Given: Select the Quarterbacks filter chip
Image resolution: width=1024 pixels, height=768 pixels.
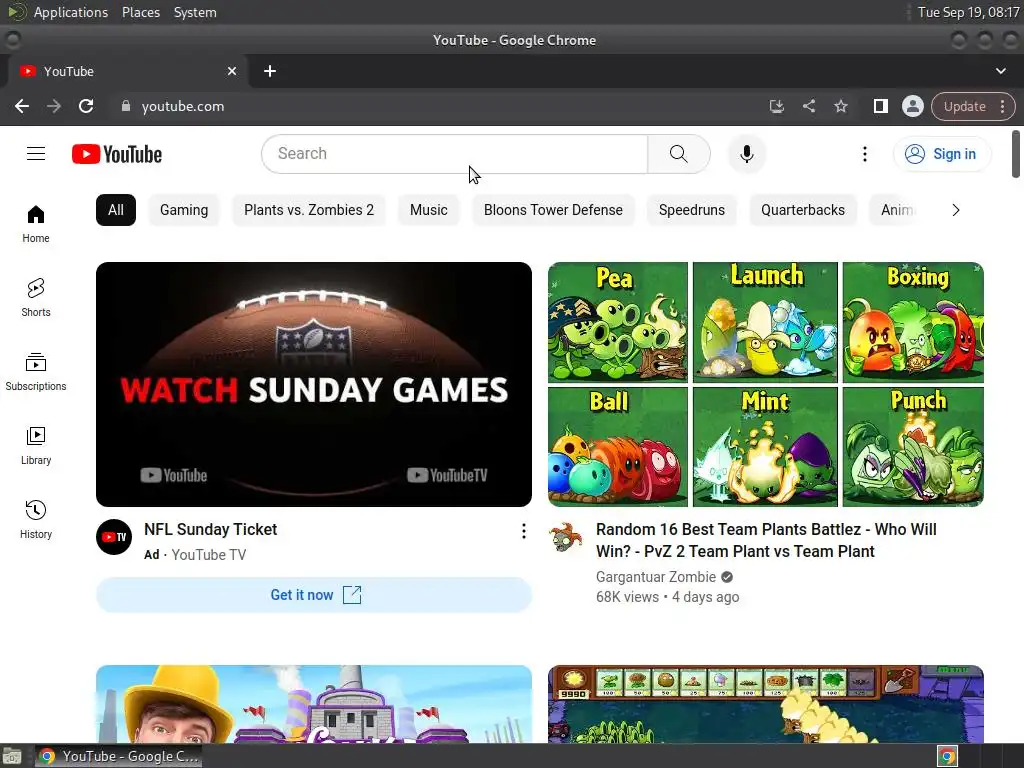Looking at the screenshot, I should click(x=803, y=210).
